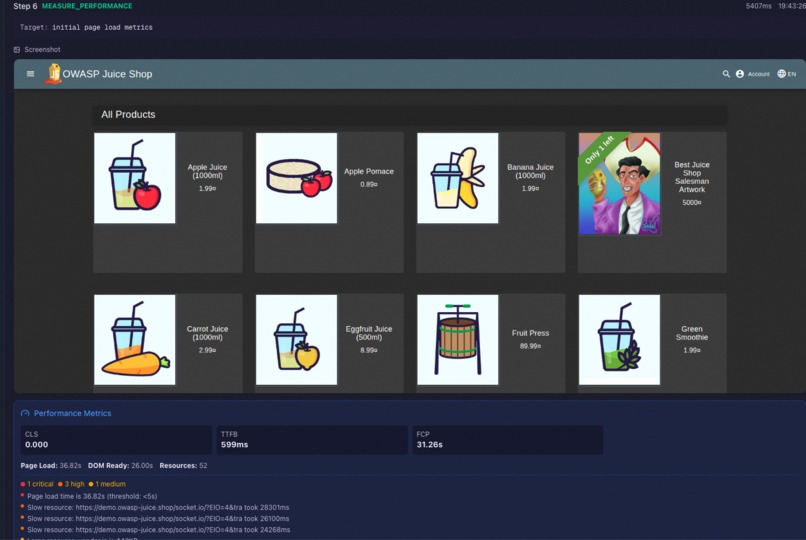806x540 pixels.
Task: Open the Apple Juice product image
Action: click(135, 178)
